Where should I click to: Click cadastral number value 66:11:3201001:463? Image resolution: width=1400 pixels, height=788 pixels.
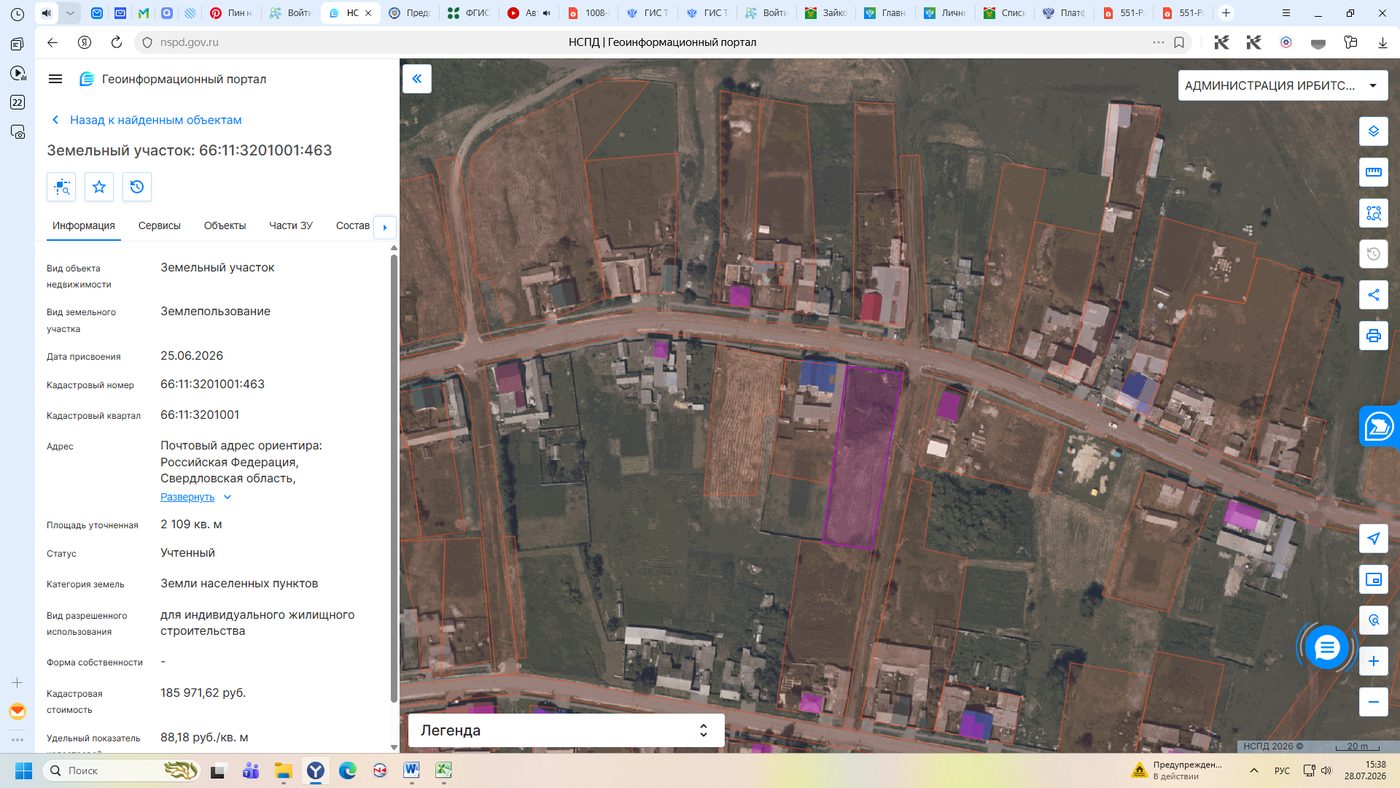click(213, 384)
